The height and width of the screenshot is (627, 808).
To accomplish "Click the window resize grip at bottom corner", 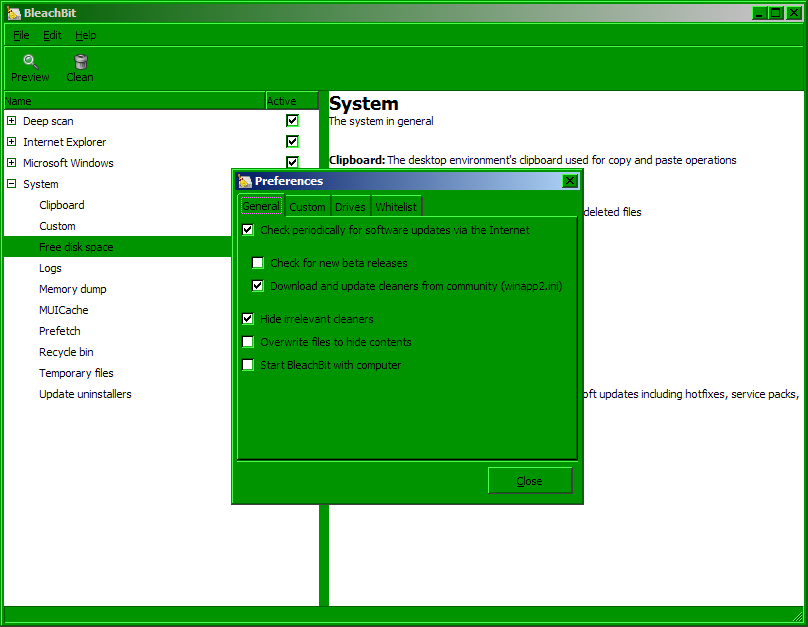I will pyautogui.click(x=798, y=615).
